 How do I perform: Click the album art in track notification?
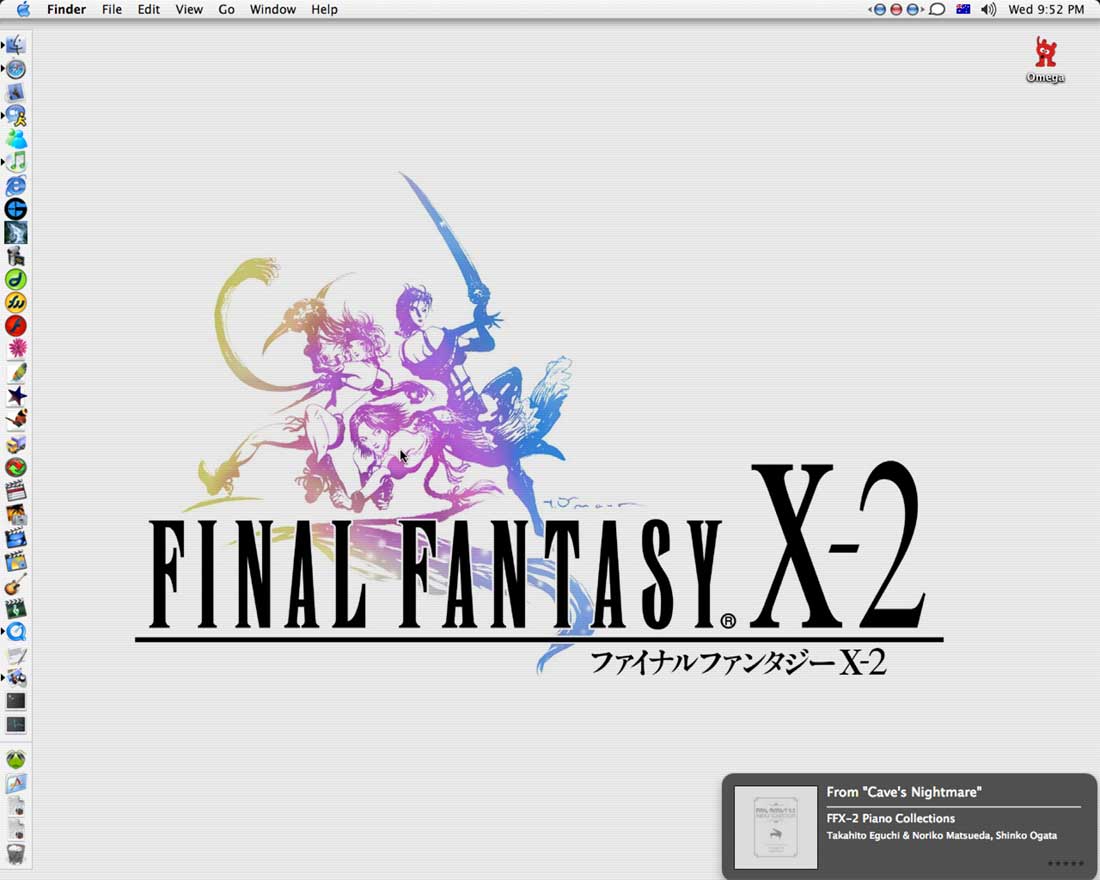[775, 827]
